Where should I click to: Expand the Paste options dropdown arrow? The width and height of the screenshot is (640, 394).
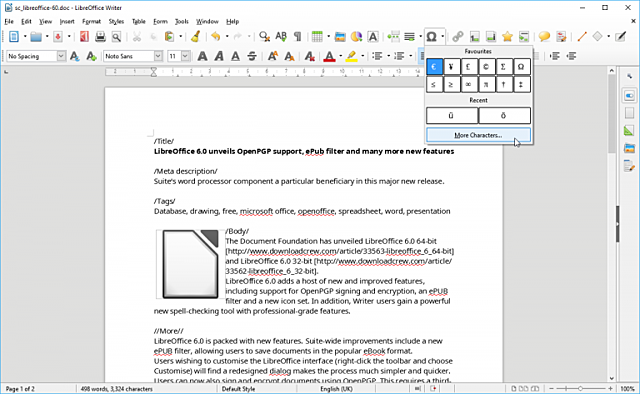(x=180, y=37)
